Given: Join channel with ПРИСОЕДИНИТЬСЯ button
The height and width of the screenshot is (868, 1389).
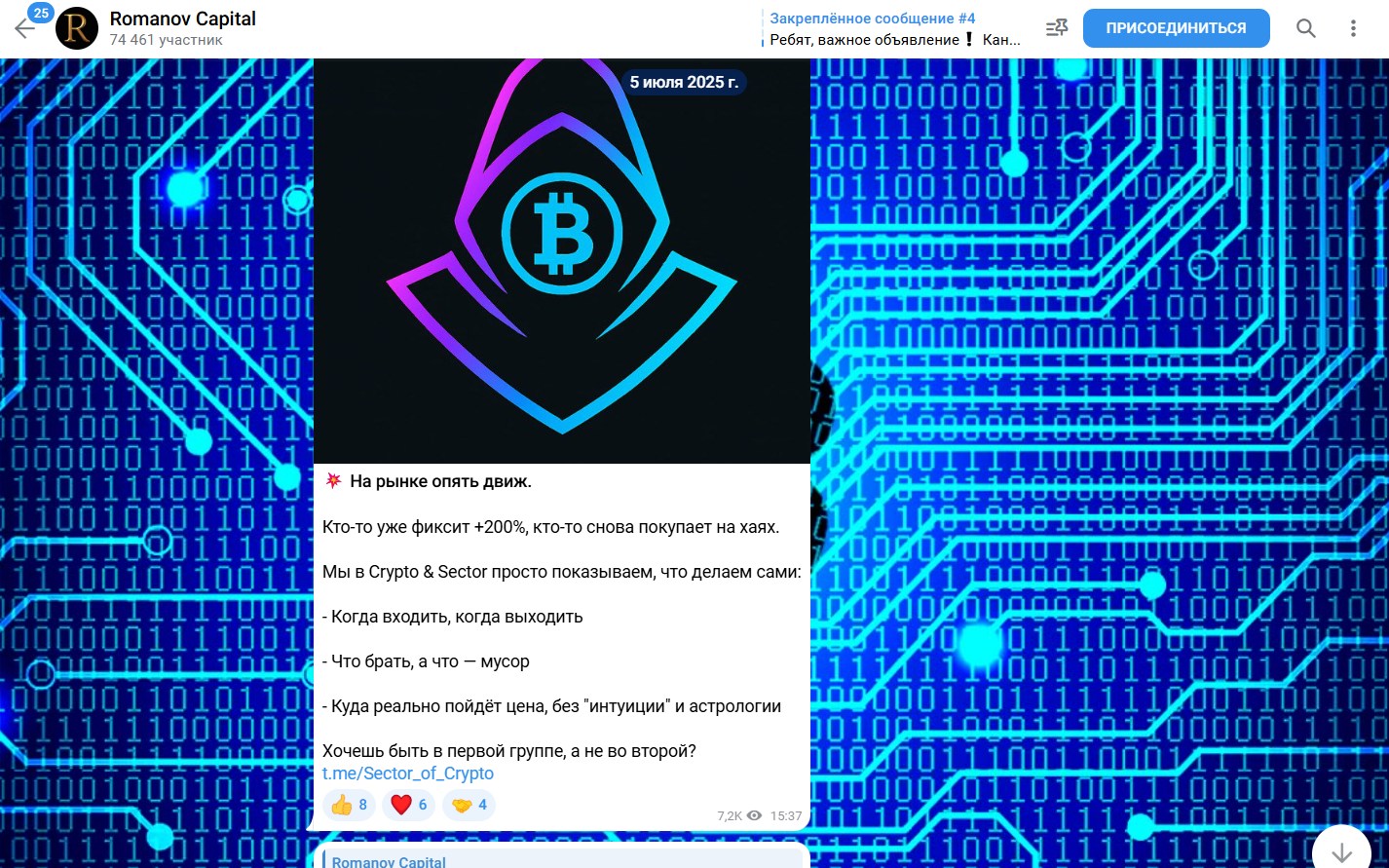Looking at the screenshot, I should coord(1176,28).
